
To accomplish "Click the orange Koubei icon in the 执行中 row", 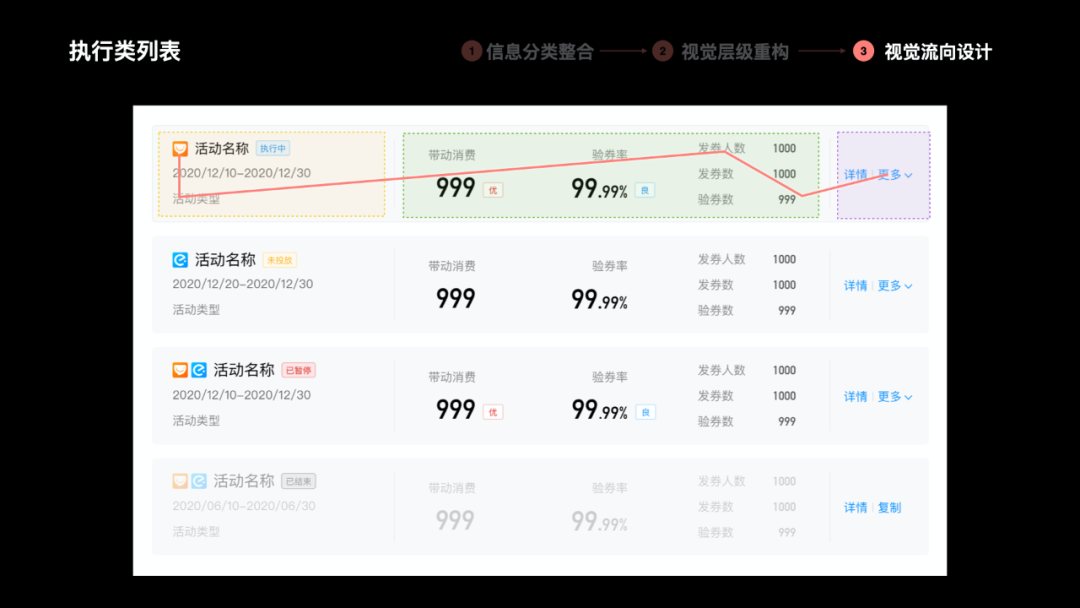I will [180, 149].
